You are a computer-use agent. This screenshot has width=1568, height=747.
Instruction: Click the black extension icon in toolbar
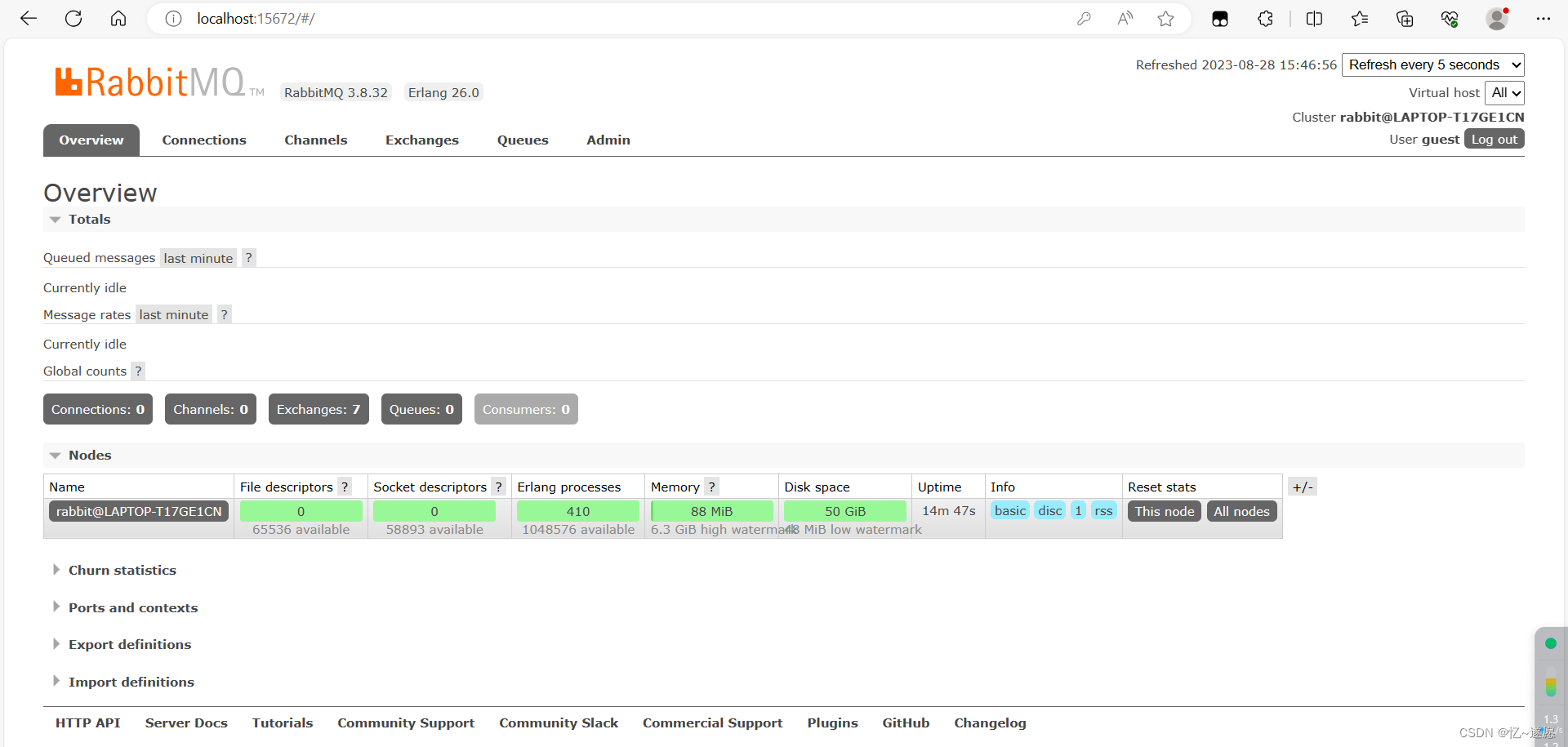pos(1220,19)
